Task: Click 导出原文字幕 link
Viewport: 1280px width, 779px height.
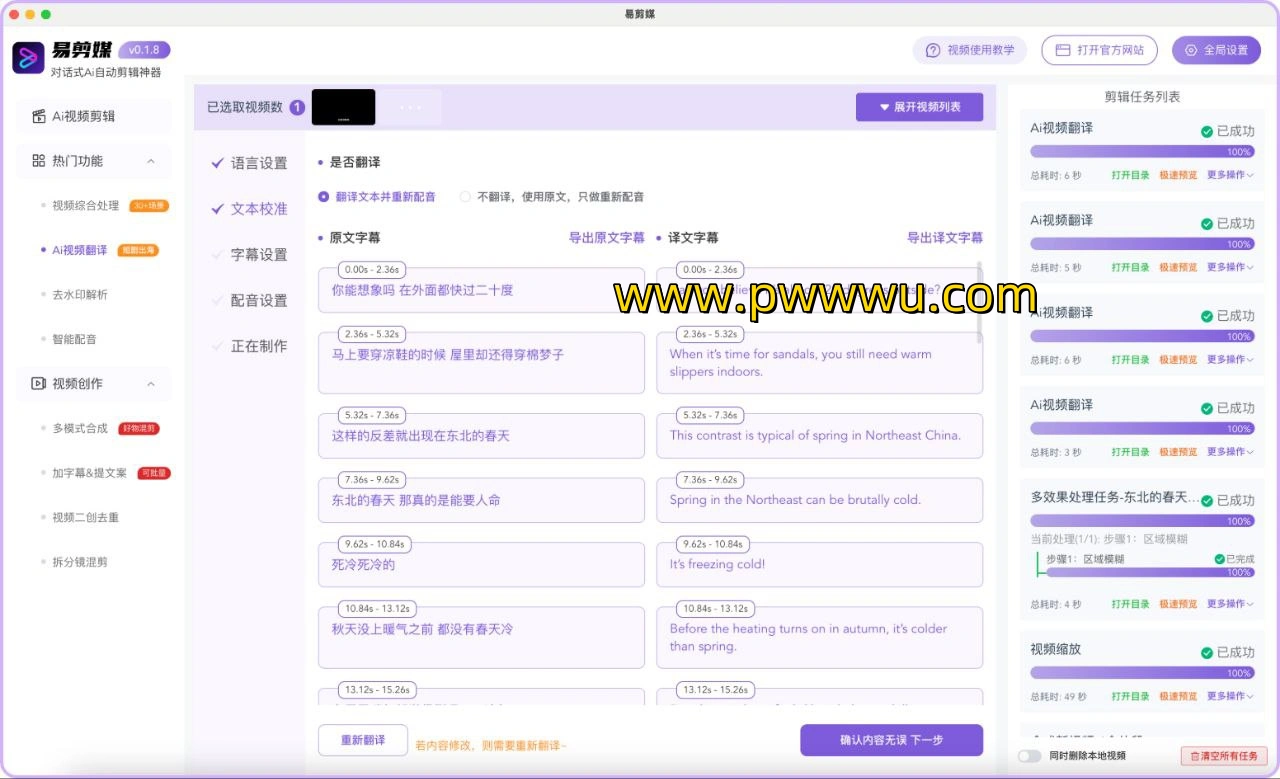Action: click(607, 238)
